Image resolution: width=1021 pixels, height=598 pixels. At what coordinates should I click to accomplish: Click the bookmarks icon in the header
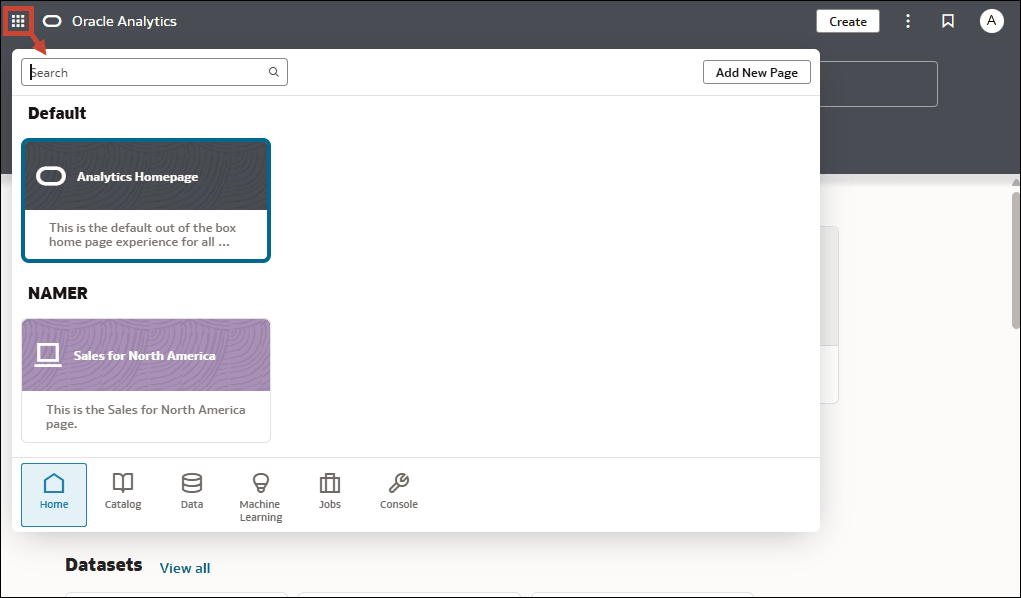click(x=947, y=20)
